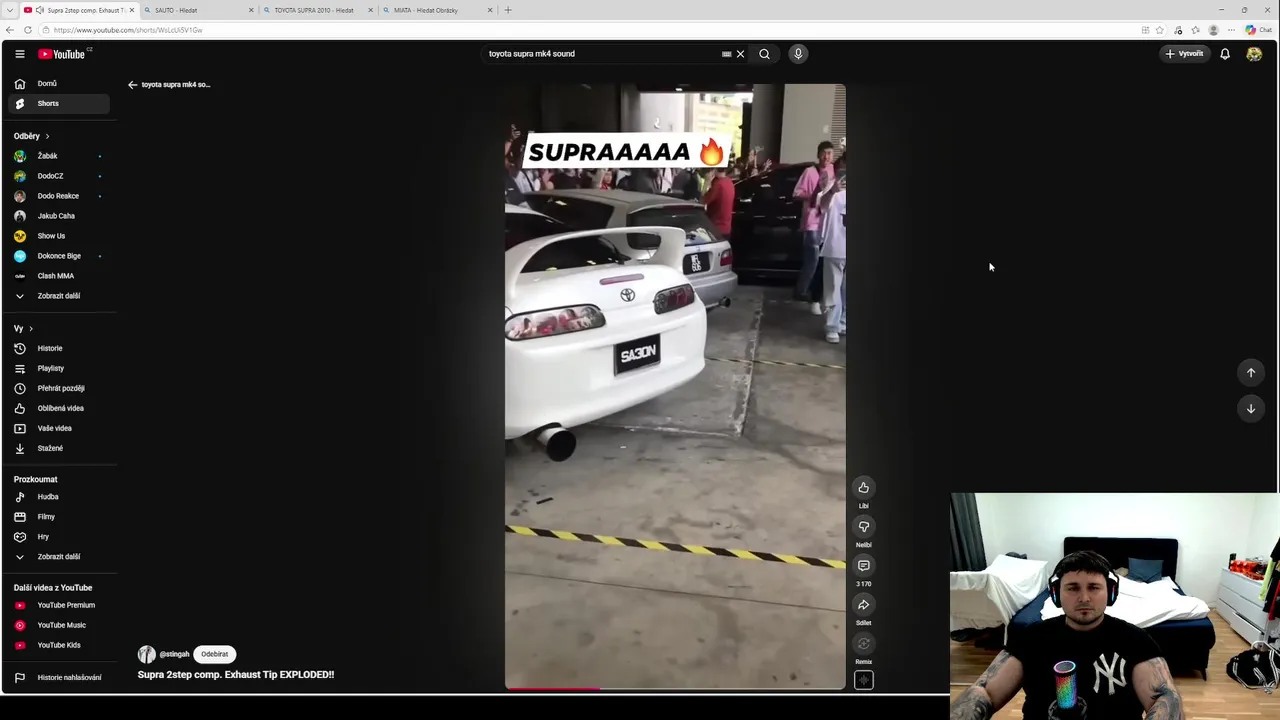Open Historie watch history

pyautogui.click(x=59, y=348)
